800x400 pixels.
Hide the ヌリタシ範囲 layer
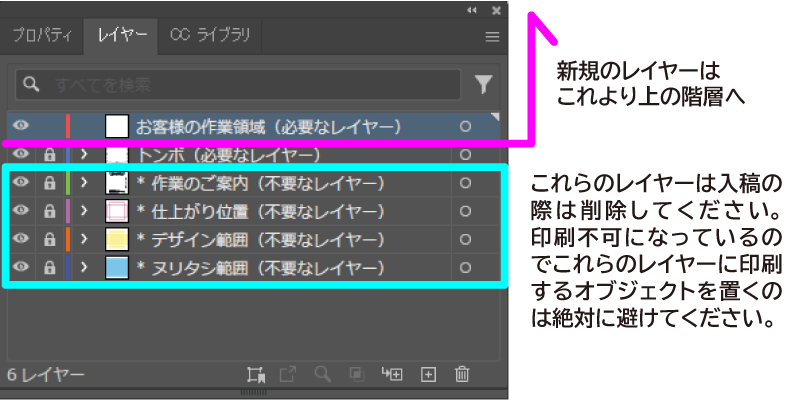pyautogui.click(x=20, y=267)
